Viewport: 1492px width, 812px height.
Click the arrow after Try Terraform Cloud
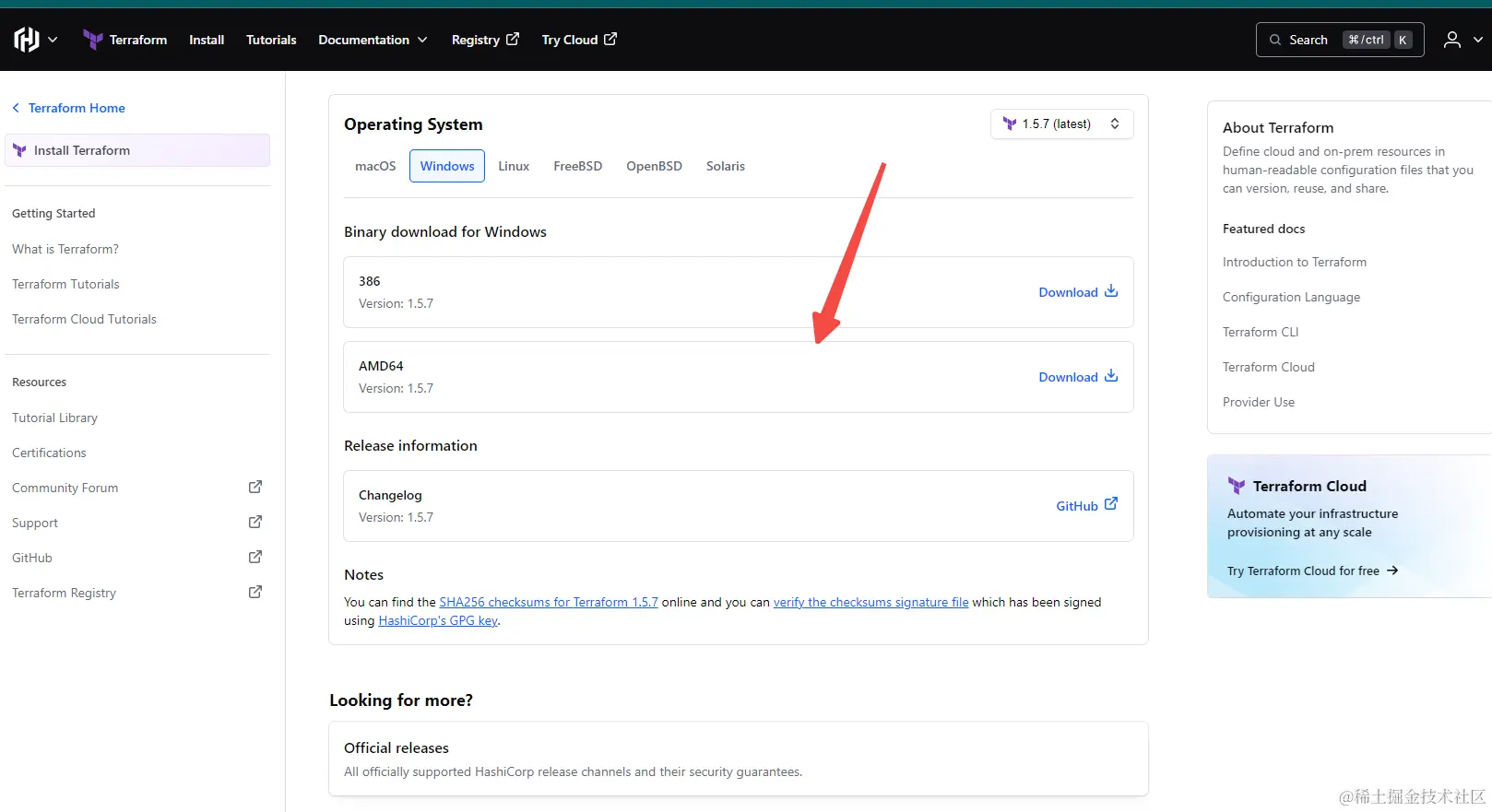(1392, 571)
